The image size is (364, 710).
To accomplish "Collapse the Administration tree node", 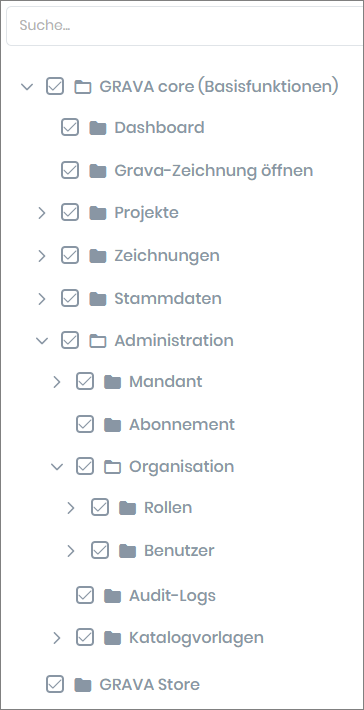I will point(42,341).
